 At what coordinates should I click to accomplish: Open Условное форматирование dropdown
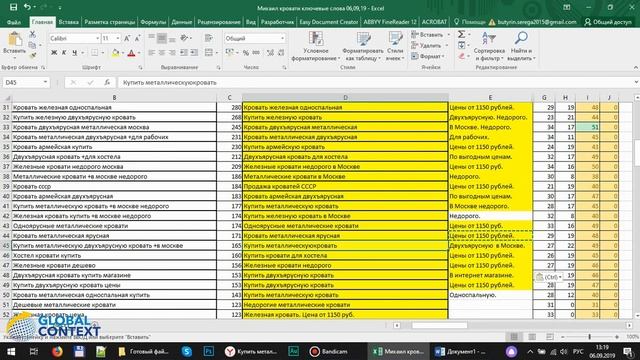pos(316,46)
